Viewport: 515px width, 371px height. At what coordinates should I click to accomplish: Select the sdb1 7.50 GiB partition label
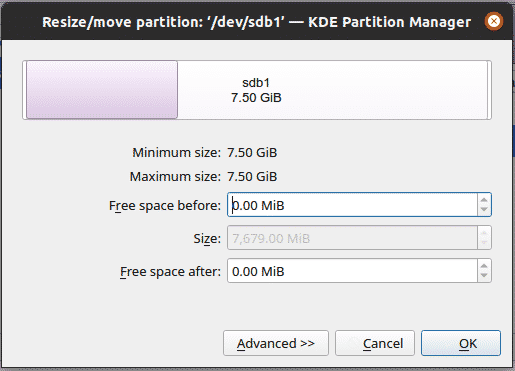pyautogui.click(x=256, y=90)
